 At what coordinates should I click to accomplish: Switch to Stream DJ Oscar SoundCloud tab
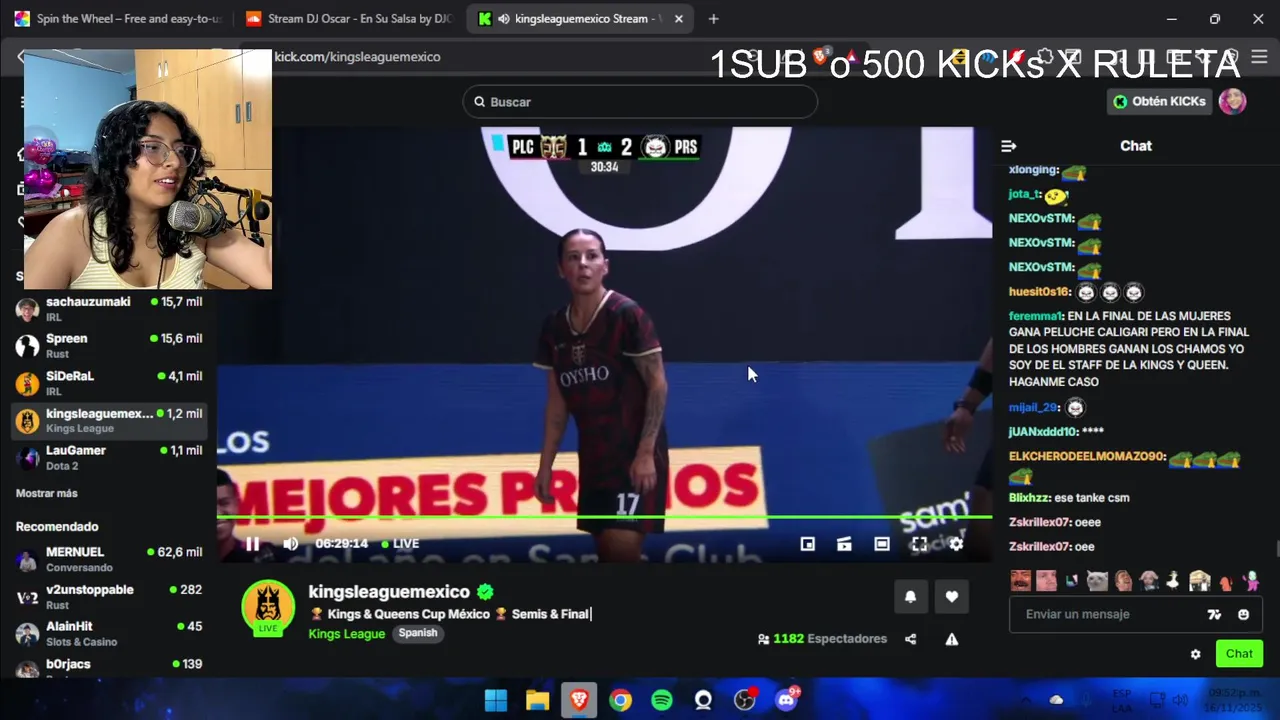tap(350, 19)
